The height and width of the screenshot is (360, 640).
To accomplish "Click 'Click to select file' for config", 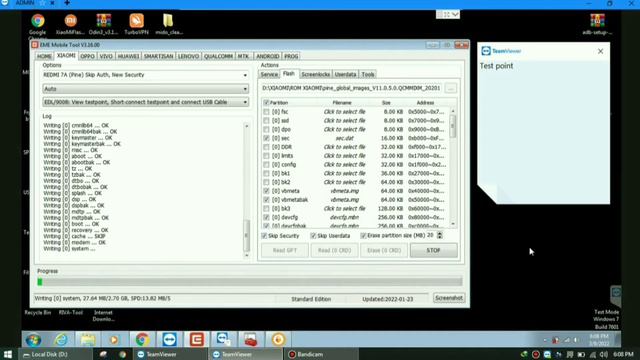I will point(344,164).
